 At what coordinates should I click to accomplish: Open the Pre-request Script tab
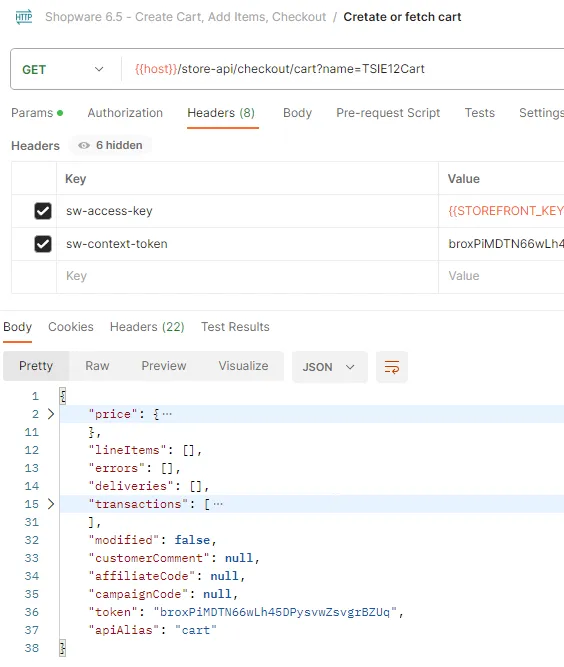[x=388, y=113]
